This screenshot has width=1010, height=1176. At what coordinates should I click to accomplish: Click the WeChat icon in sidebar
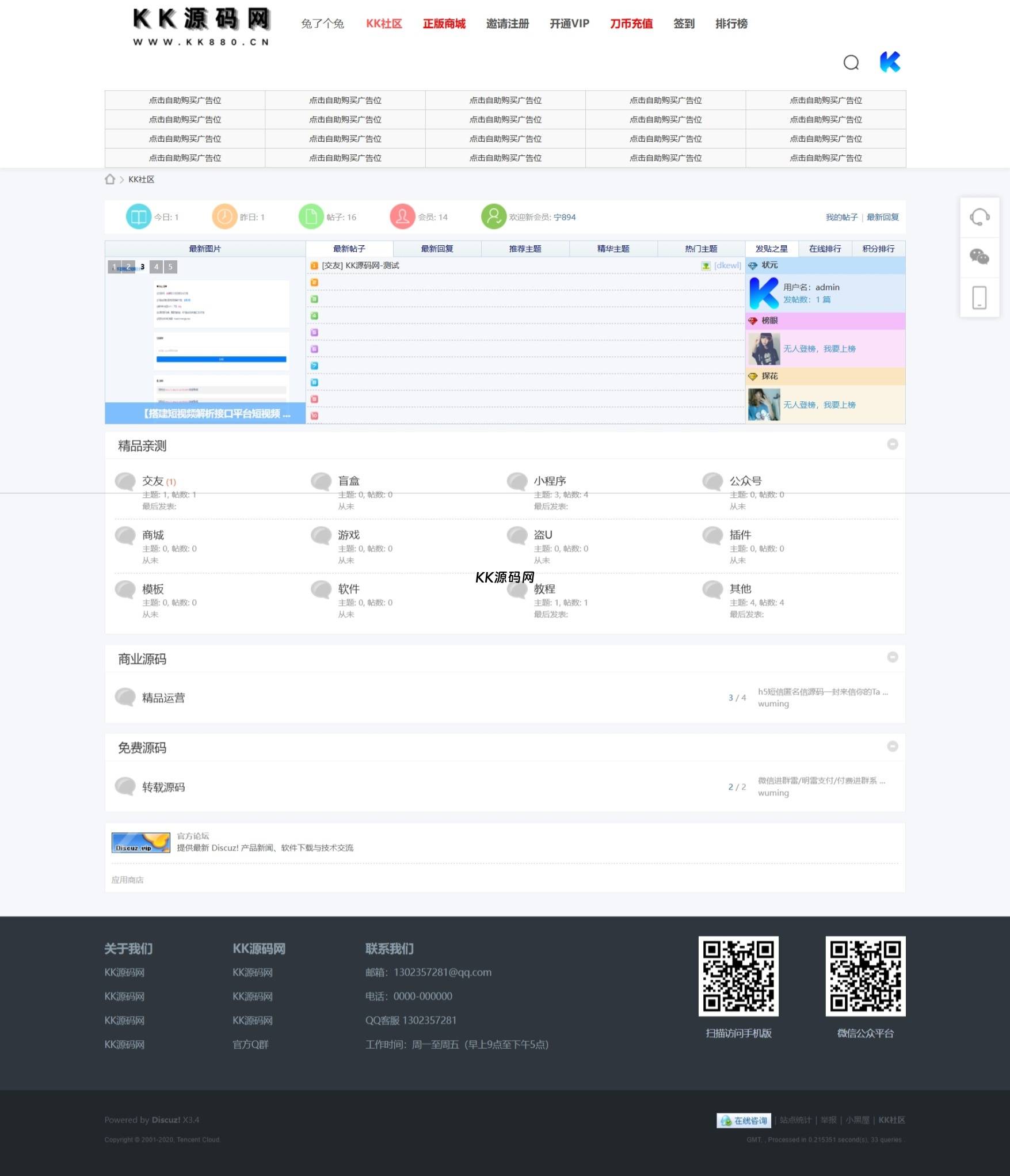[x=979, y=257]
